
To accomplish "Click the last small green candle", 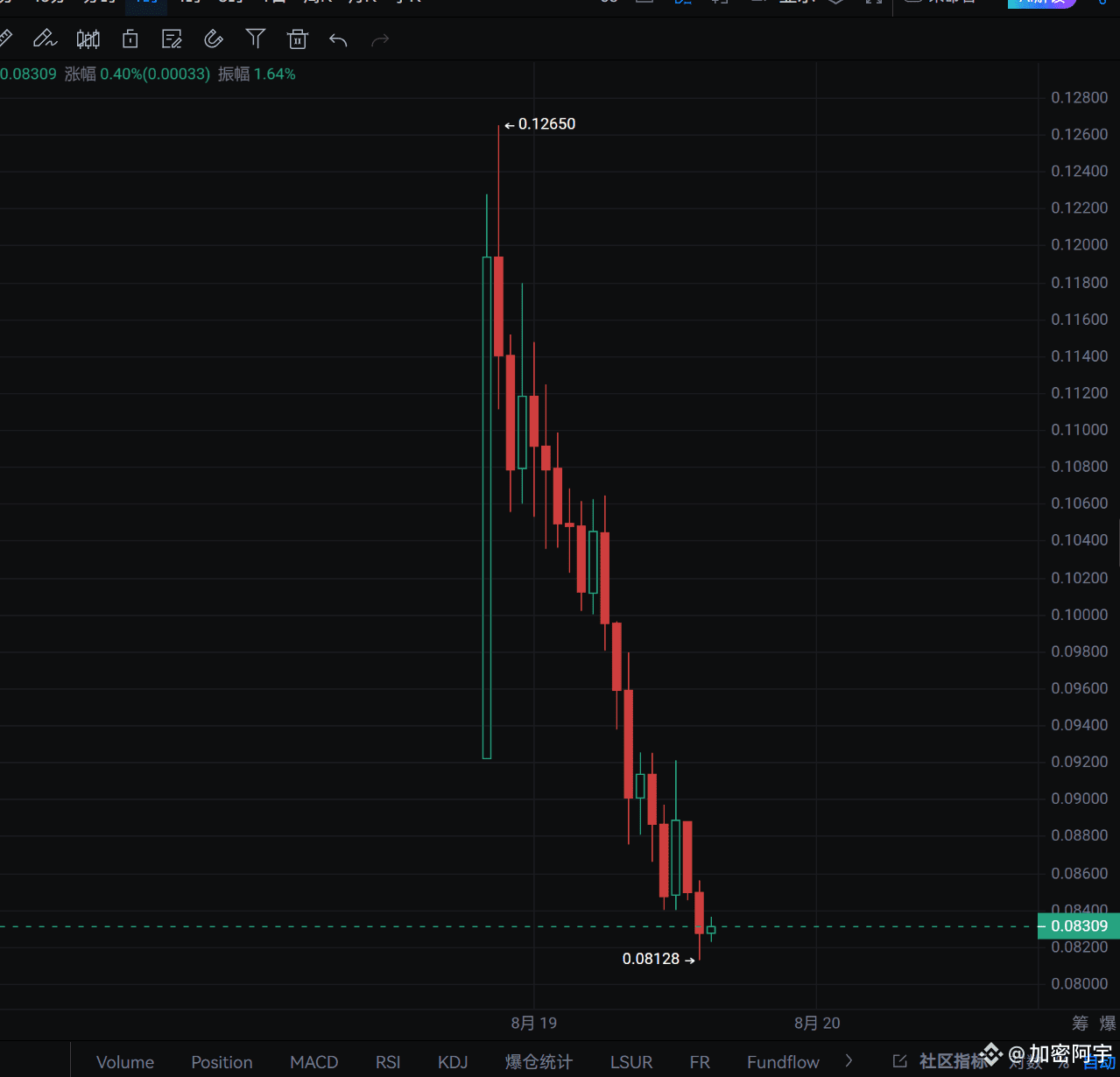I will [x=711, y=930].
